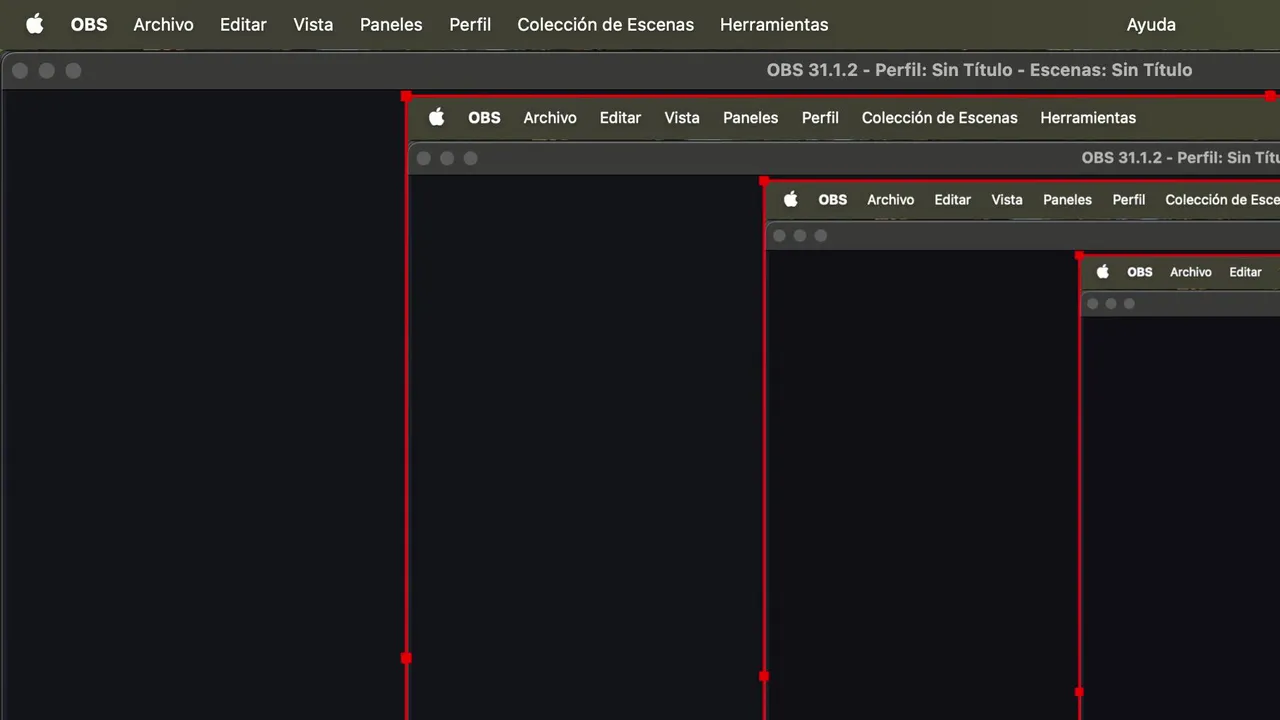Open the Archivo menu in the top menu bar

pos(163,24)
